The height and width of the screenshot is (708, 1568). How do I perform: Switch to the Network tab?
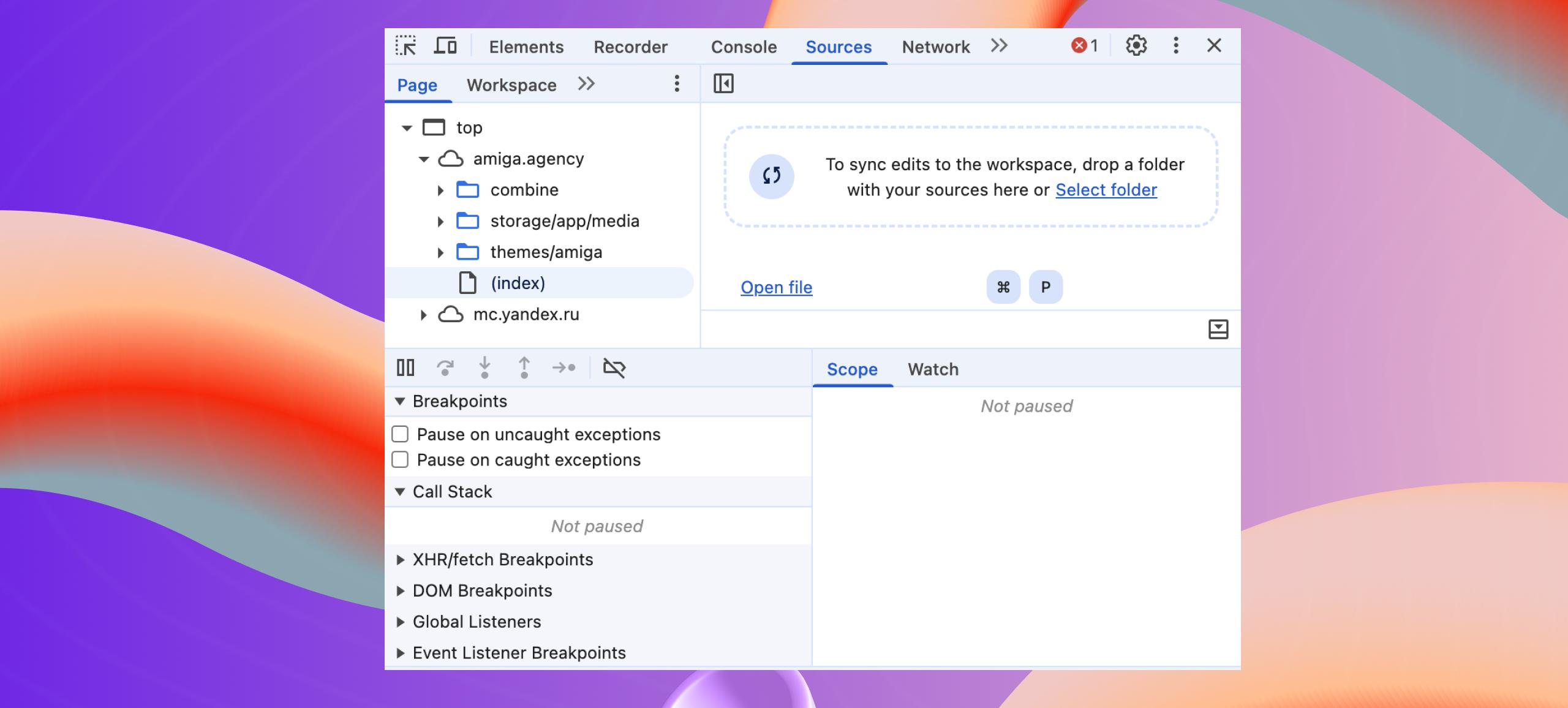[x=935, y=47]
